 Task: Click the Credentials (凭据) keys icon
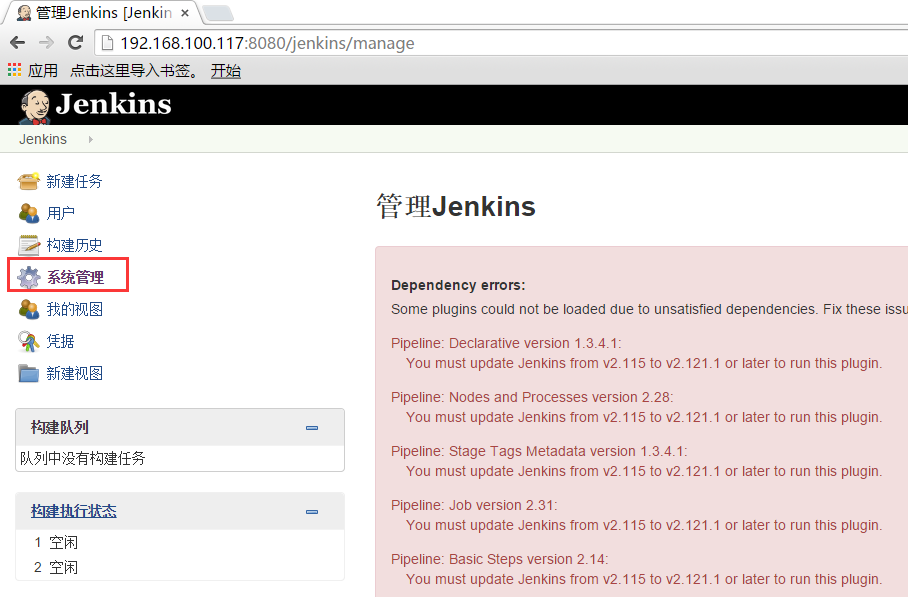click(x=28, y=341)
